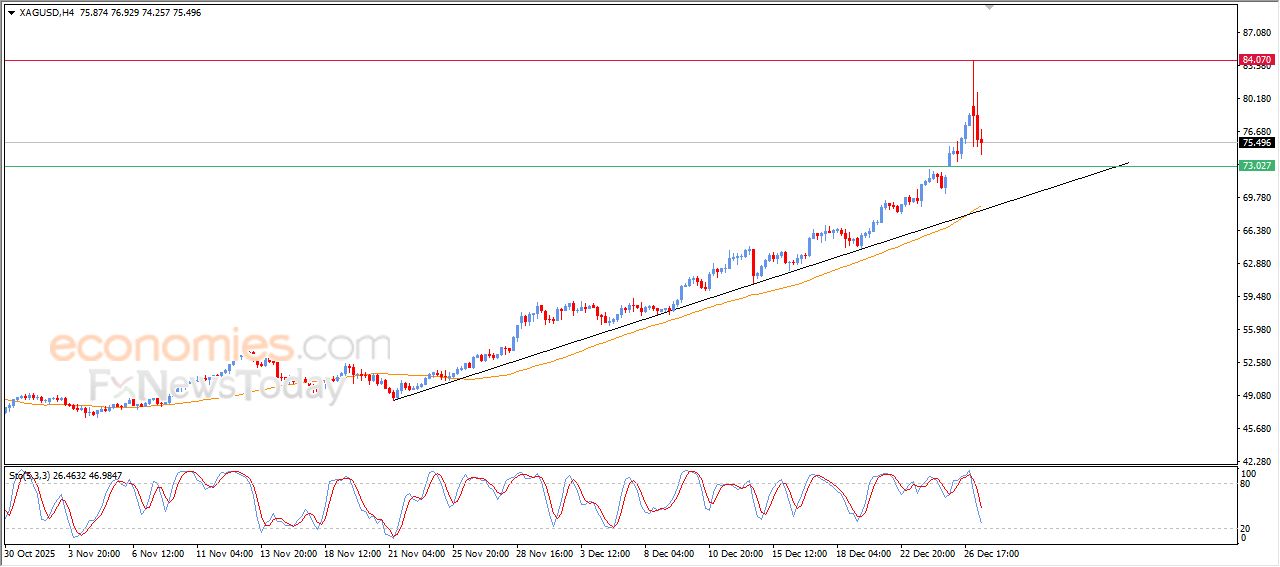Click the dropdown triangle beside XAGUSD,H4
Viewport: 1280px width, 567px height.
11,13
